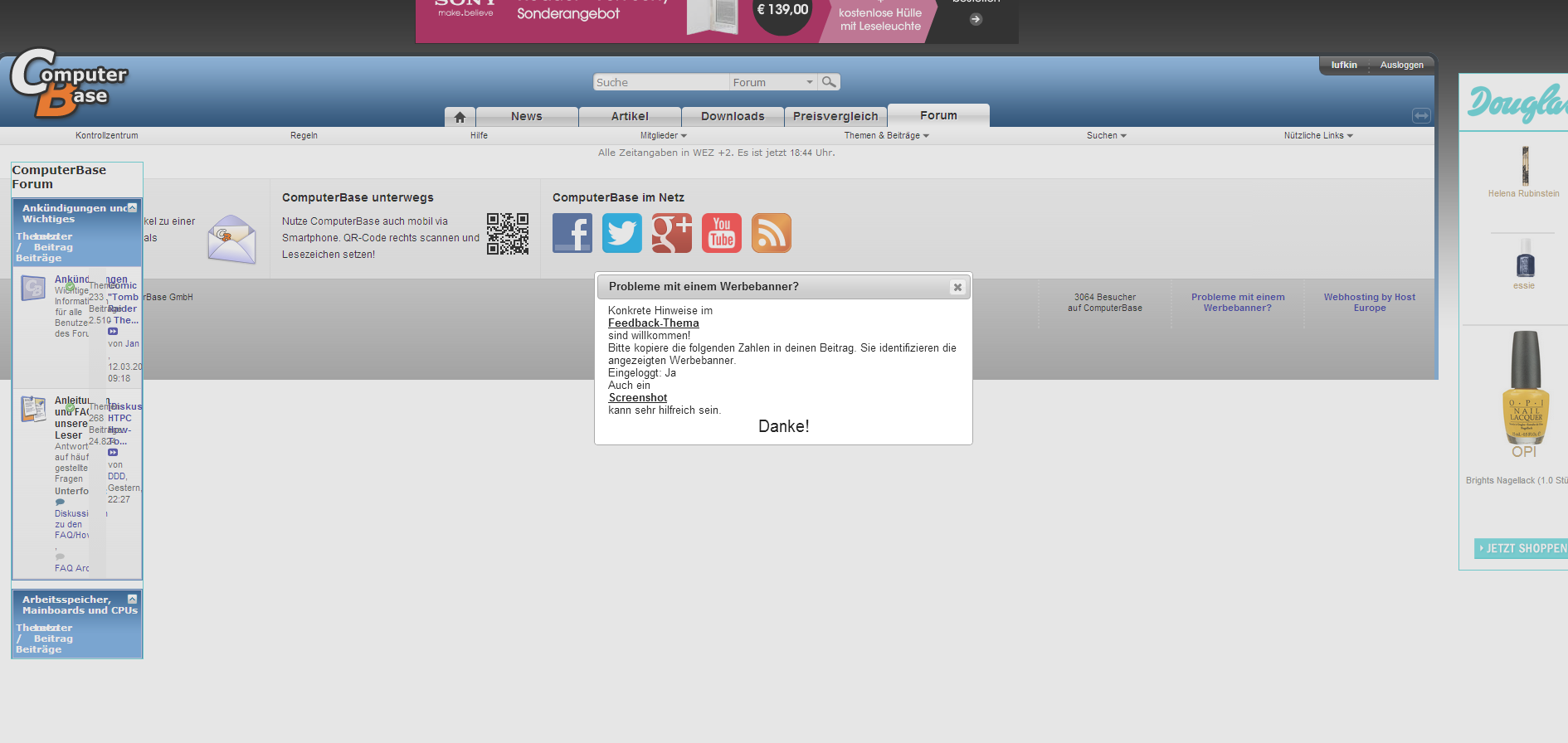Open Kontrollzentrum
Viewport: 1568px width, 743px height.
(107, 135)
